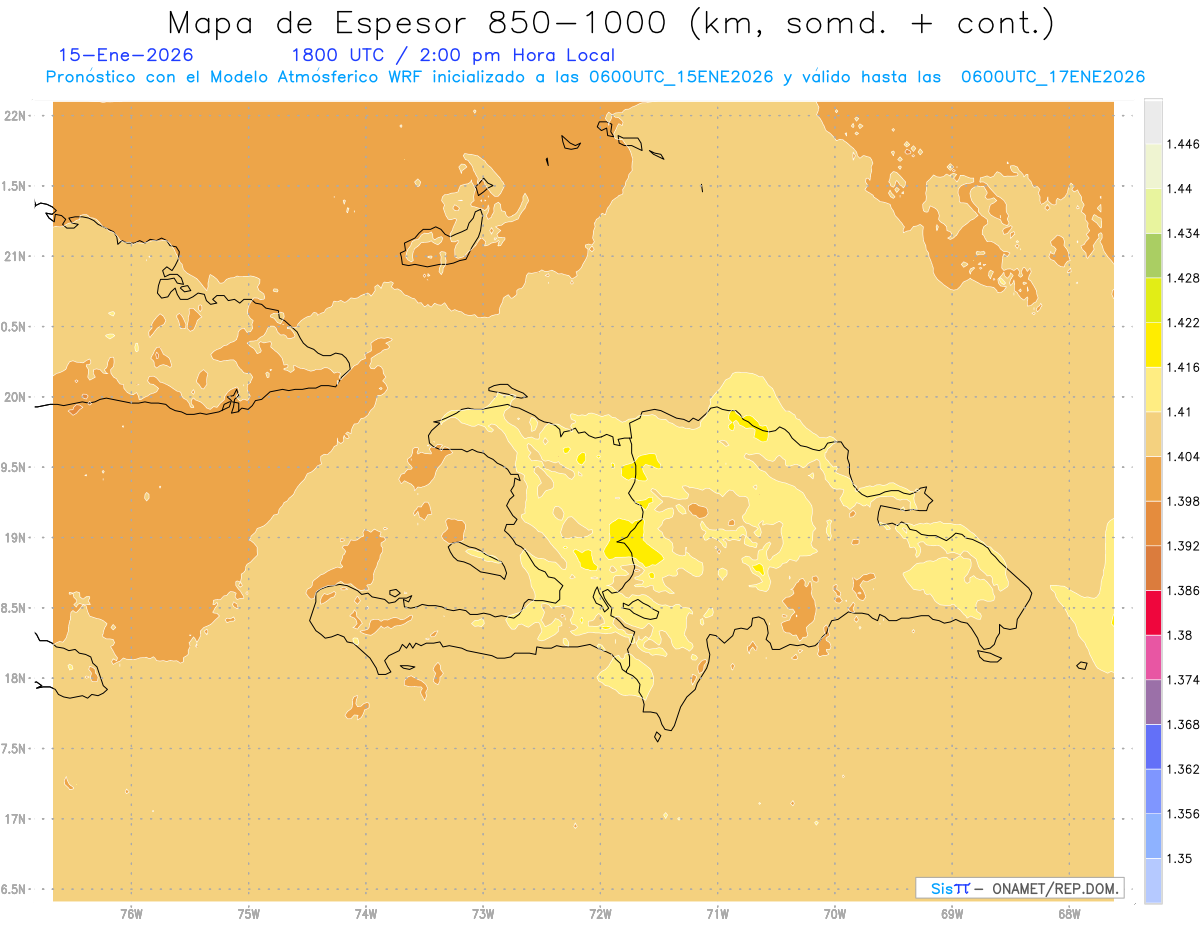Click the legend value '1.35'
Screen dimensions: 1200x927
(1179, 858)
